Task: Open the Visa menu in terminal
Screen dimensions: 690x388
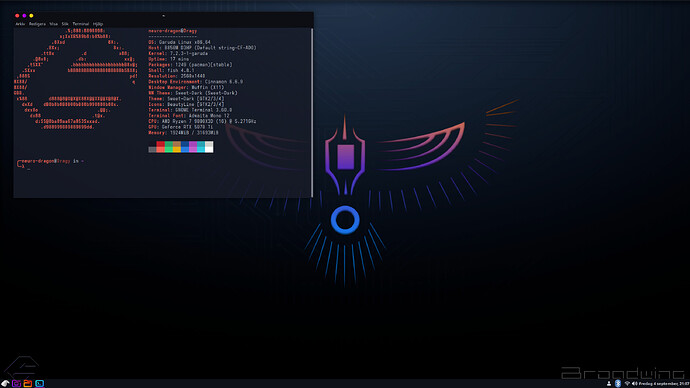Action: pyautogui.click(x=54, y=24)
